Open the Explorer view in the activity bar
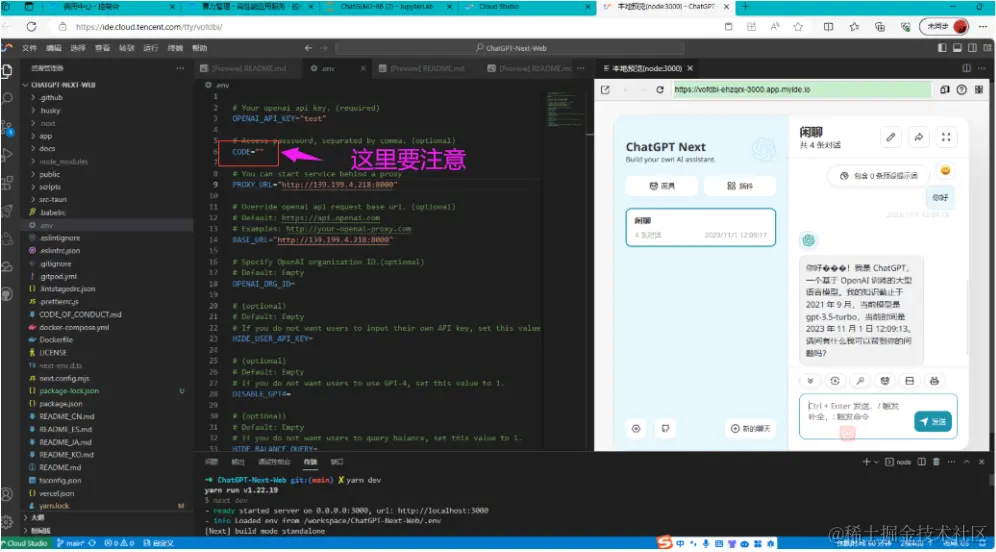996x552 pixels. tap(7, 71)
